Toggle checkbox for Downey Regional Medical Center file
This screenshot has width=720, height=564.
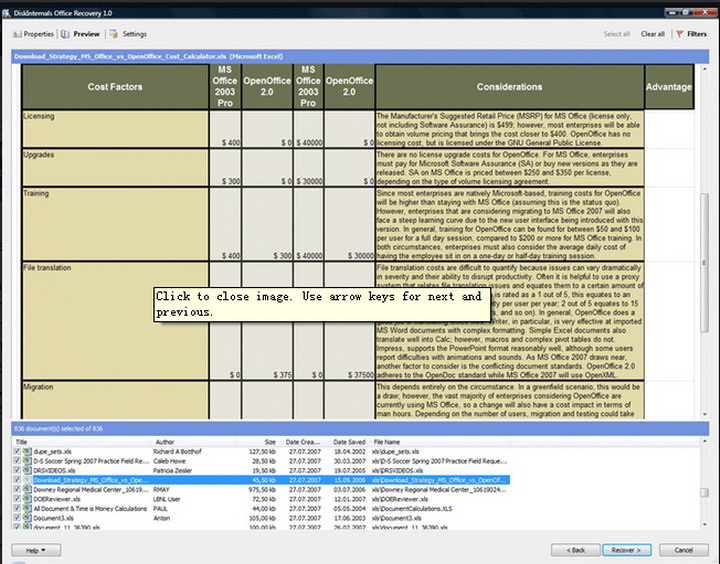(16, 489)
